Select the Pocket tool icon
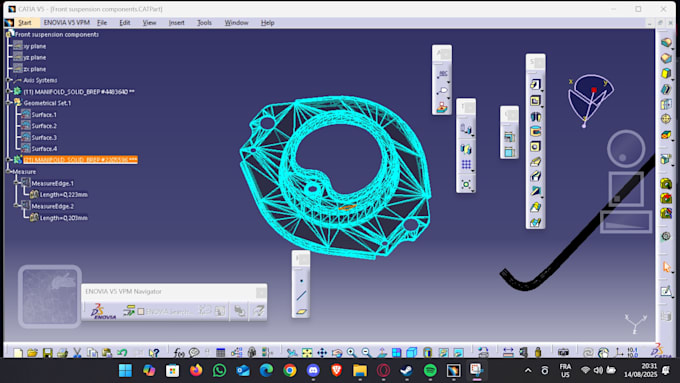Screen dimensions: 680x383 click(535, 101)
